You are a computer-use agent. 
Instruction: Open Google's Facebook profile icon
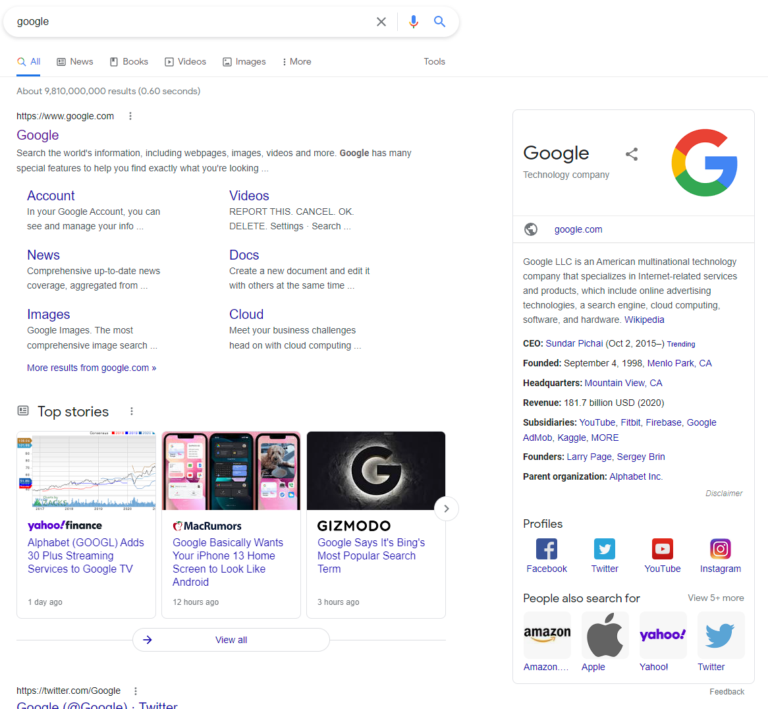pos(546,549)
